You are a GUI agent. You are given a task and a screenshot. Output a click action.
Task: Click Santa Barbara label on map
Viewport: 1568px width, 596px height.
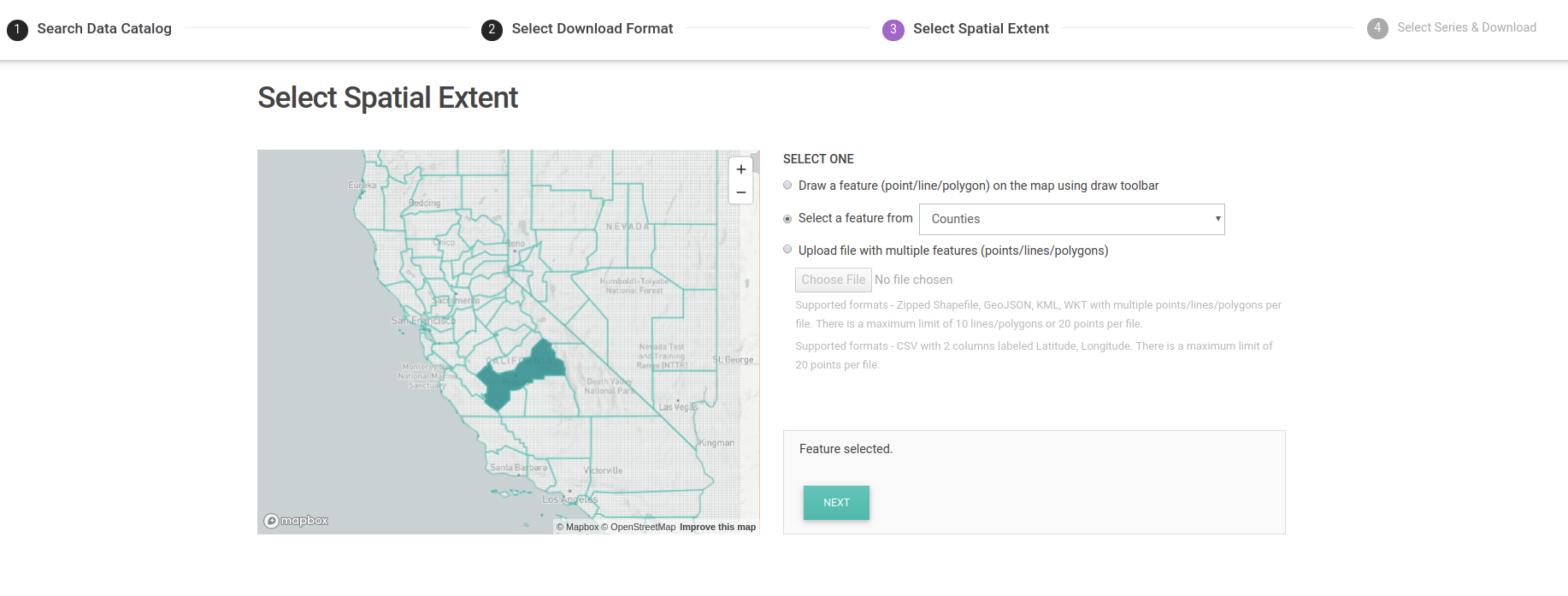tap(518, 468)
